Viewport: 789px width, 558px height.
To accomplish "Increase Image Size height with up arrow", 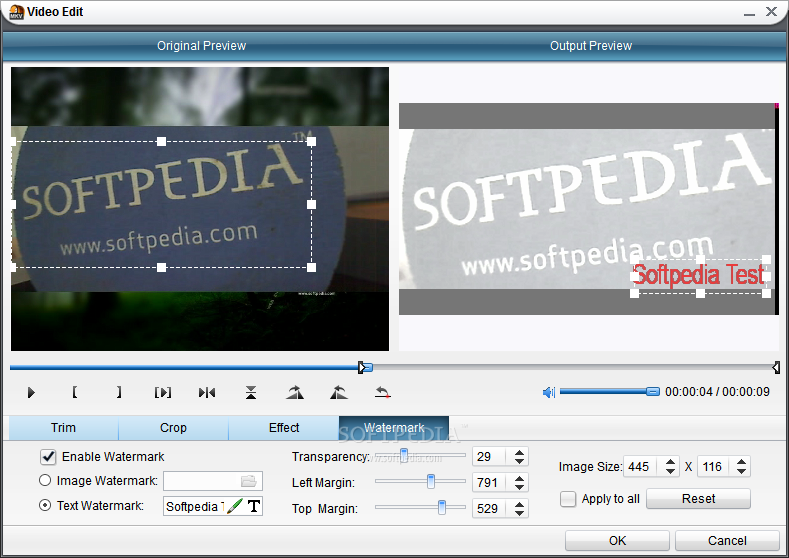I will (741, 462).
